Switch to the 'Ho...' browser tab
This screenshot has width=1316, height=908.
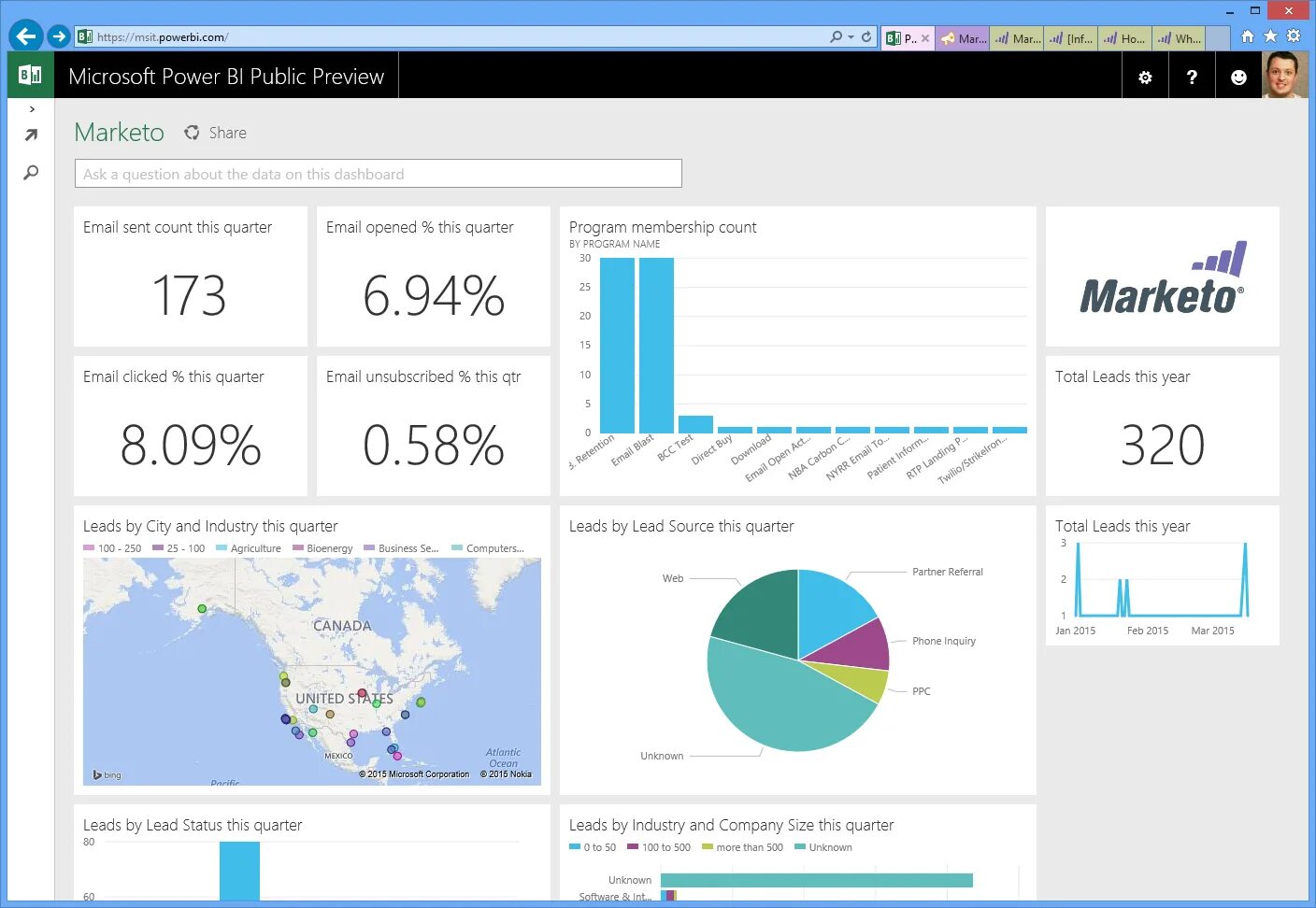[1124, 38]
